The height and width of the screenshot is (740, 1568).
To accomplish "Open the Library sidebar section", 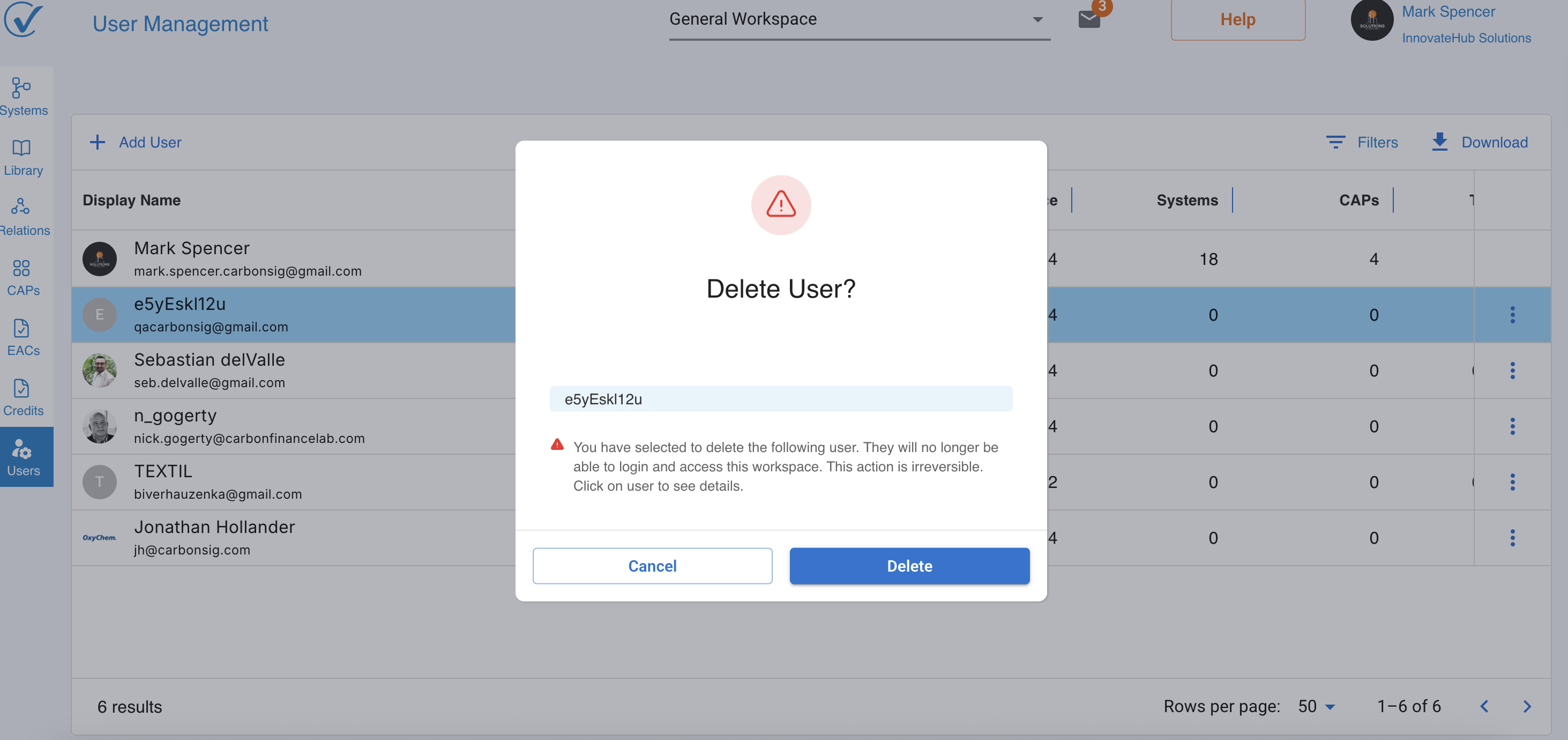I will click(x=23, y=157).
